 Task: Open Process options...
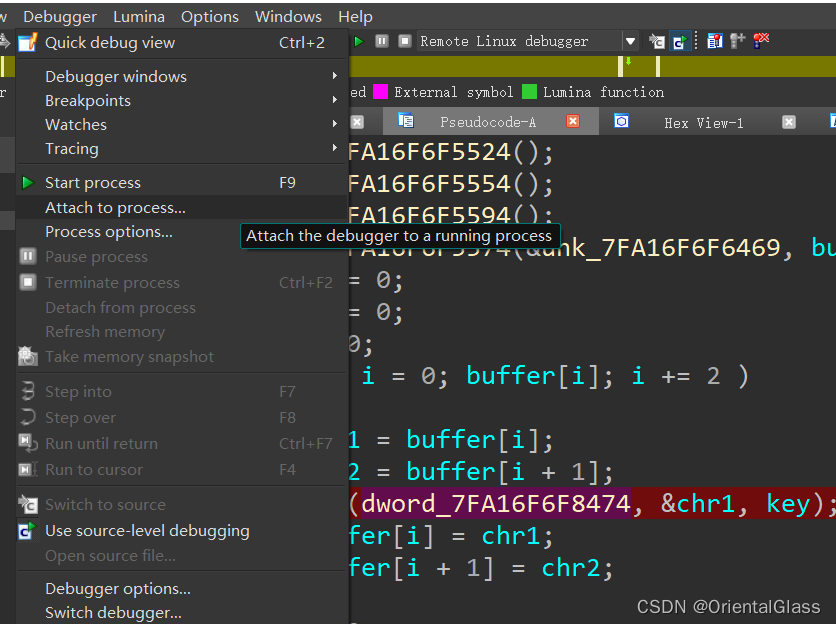point(182,231)
